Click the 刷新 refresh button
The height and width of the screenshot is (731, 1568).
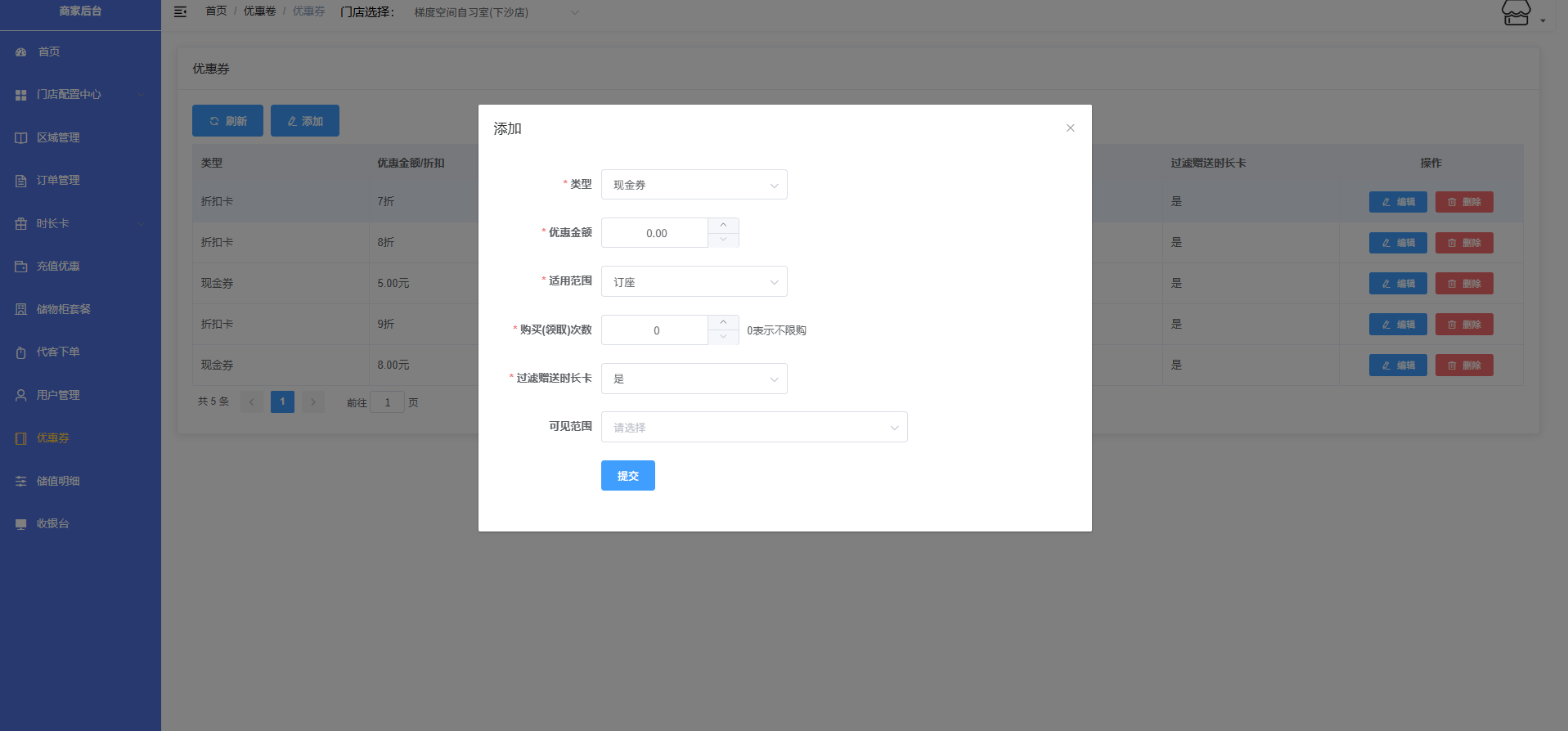(227, 121)
